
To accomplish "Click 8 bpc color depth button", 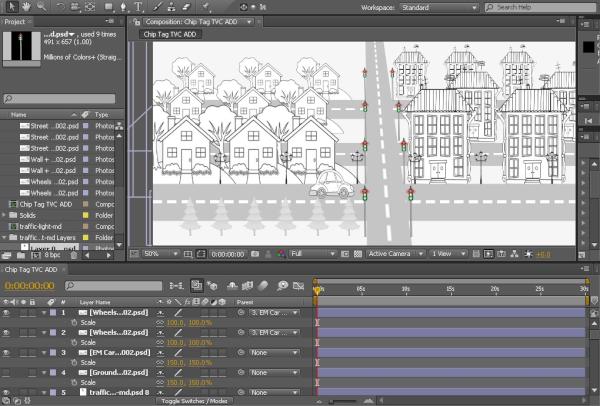I will coord(52,255).
